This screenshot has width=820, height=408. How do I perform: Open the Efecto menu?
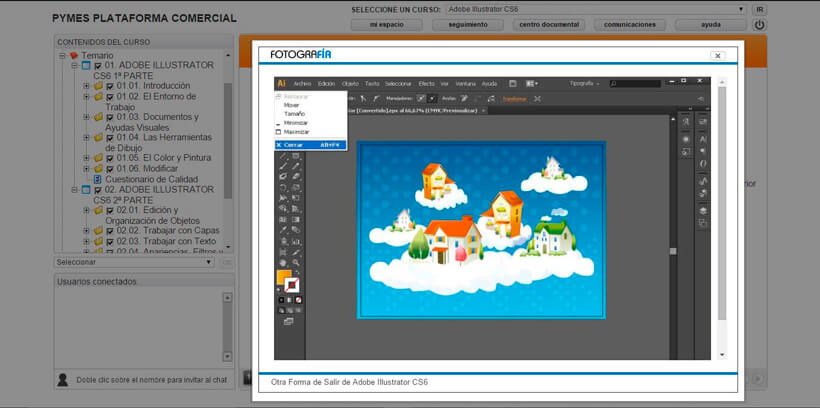(x=426, y=84)
